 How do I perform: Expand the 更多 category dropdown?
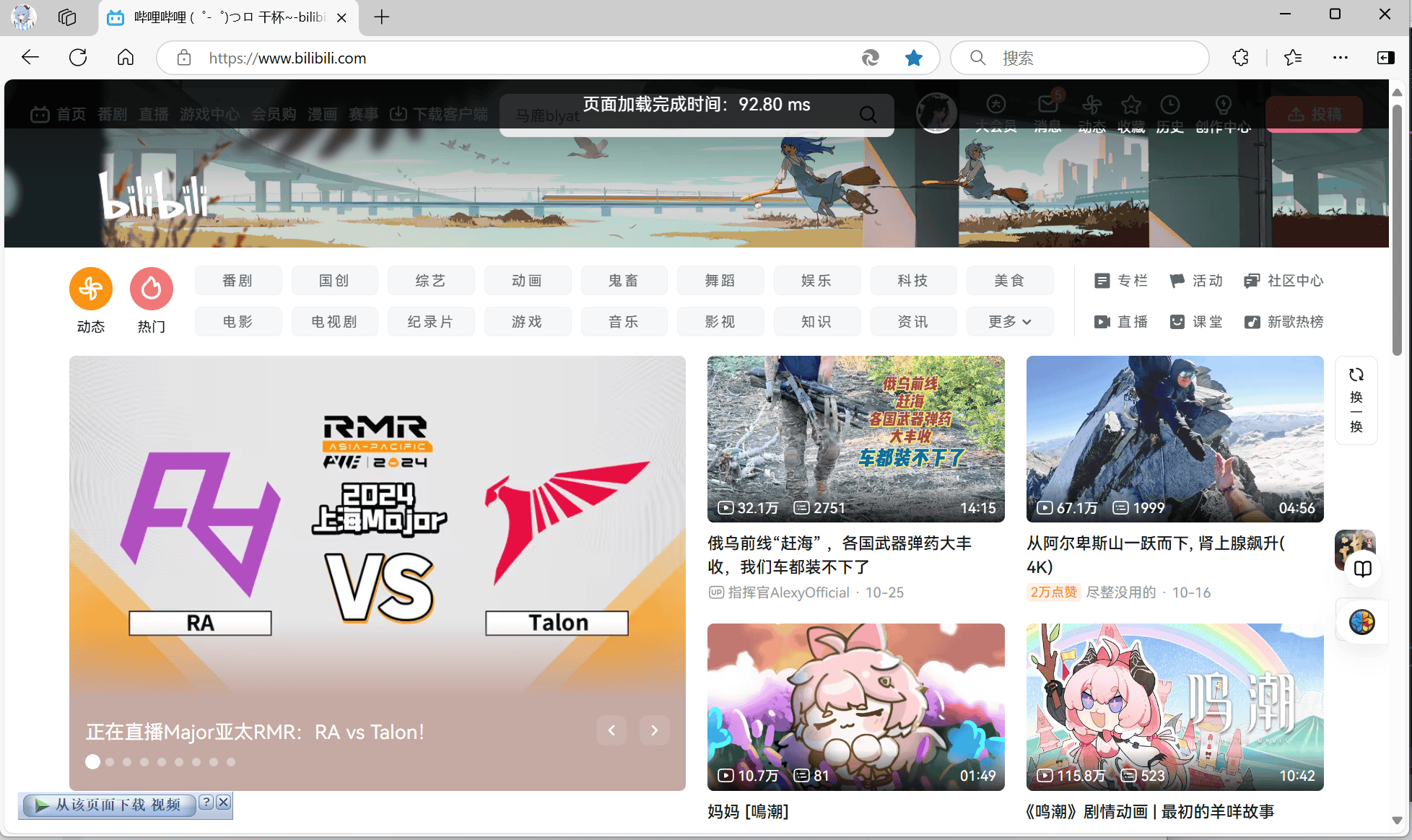(x=1010, y=322)
